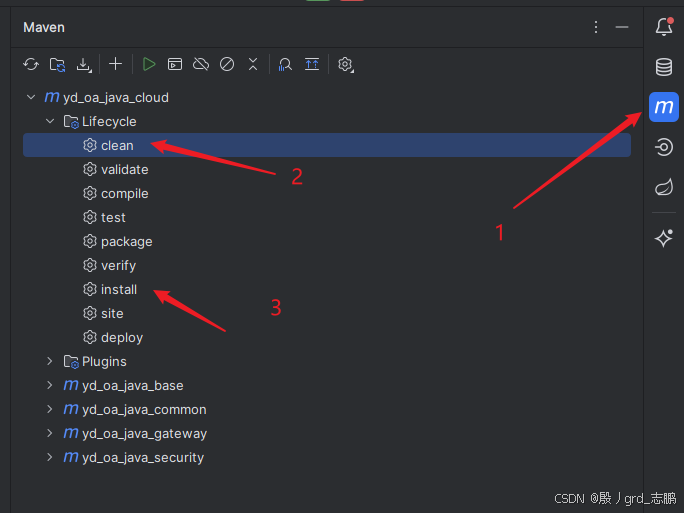684x513 pixels.
Task: Select the validate lifecycle goal
Action: pos(124,169)
